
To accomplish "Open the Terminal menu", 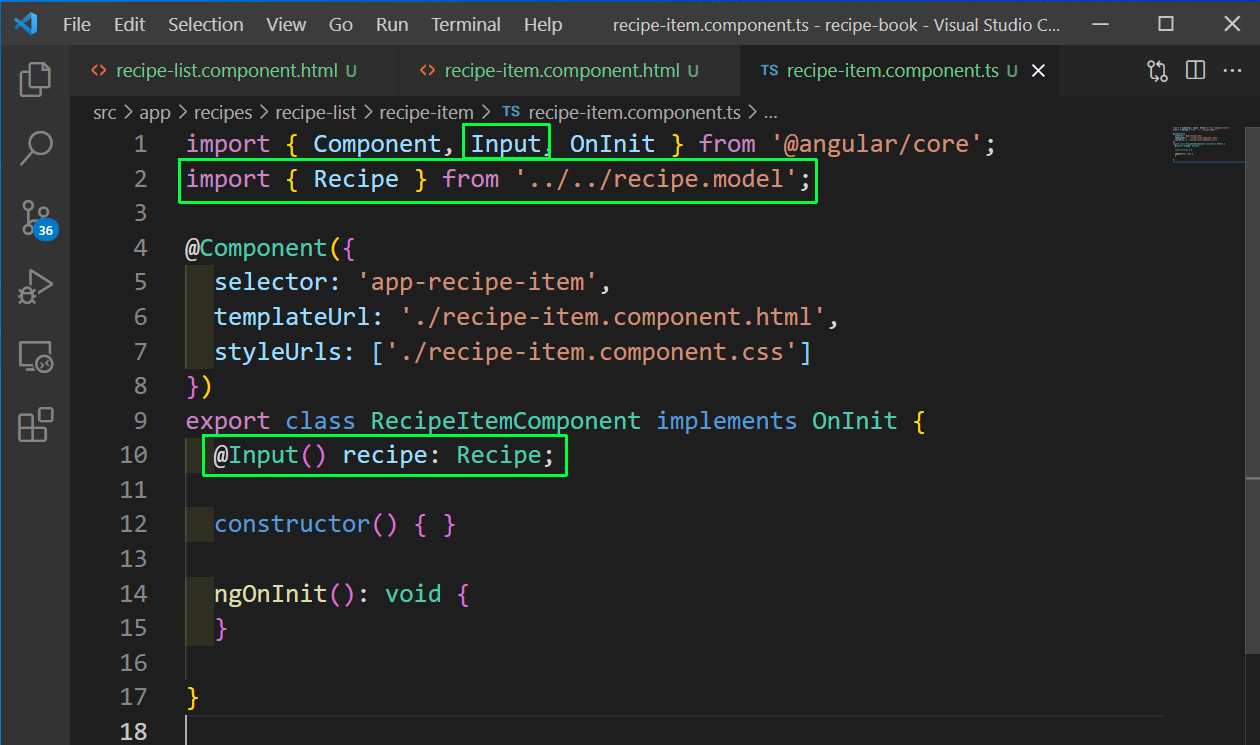I will tap(466, 24).
